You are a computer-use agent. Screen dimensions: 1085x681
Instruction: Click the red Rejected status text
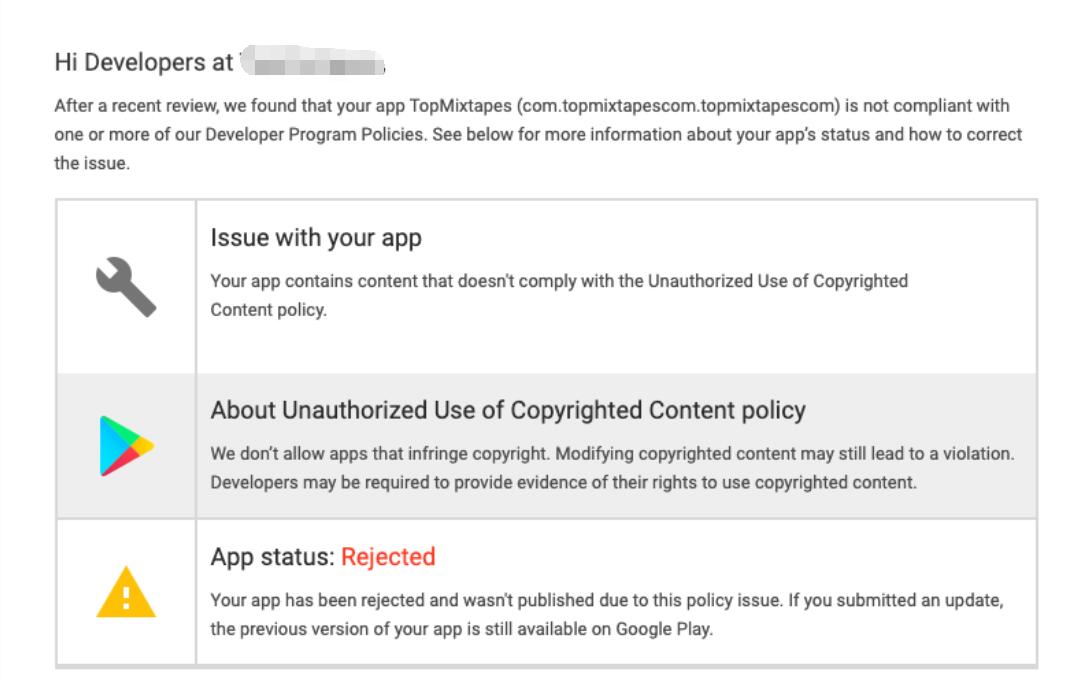(x=388, y=556)
